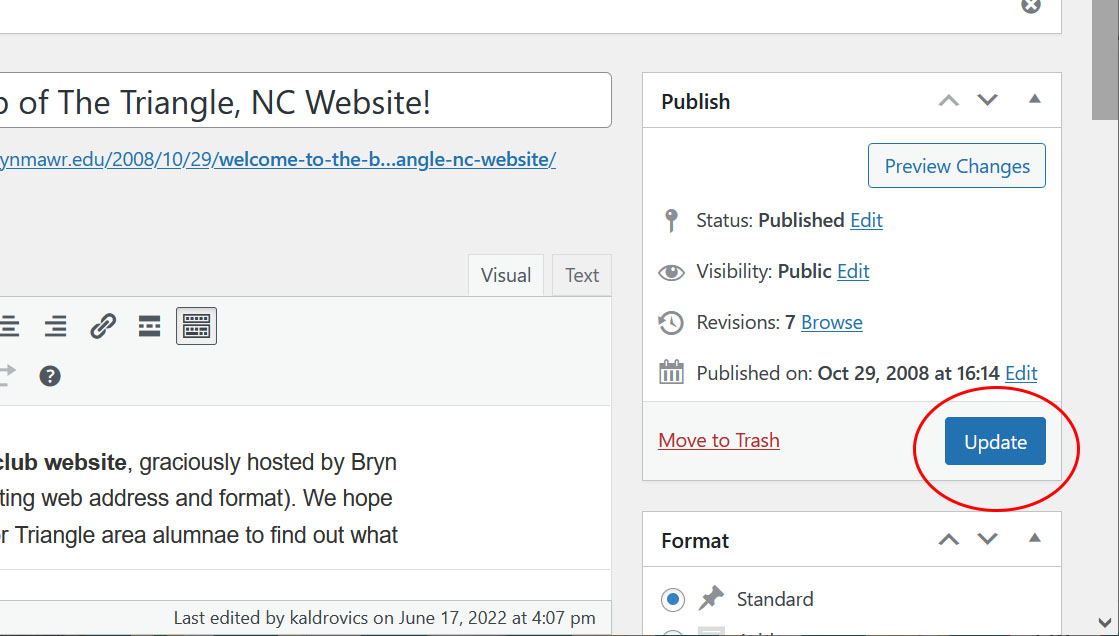Switch to the Visual editor tab
Screen dimensions: 1119x636
[505, 275]
